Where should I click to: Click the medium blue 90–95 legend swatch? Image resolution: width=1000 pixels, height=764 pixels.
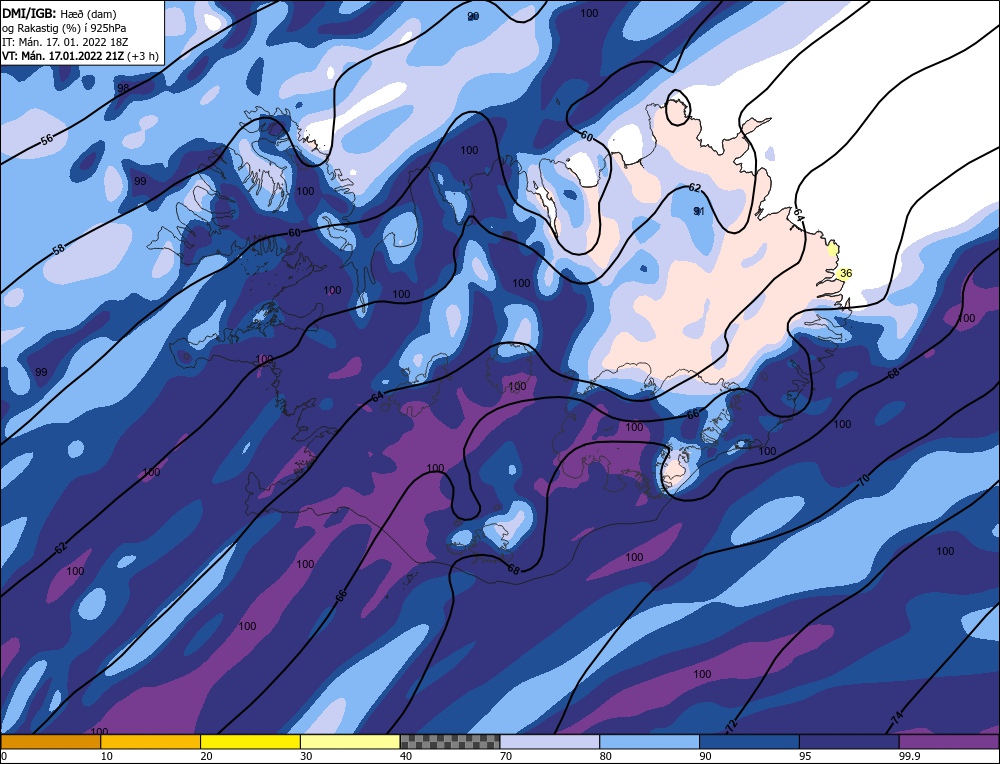(749, 741)
